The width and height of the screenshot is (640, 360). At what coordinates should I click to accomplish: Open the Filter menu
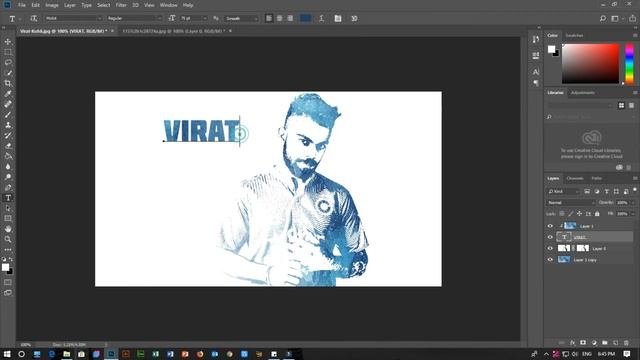point(121,5)
